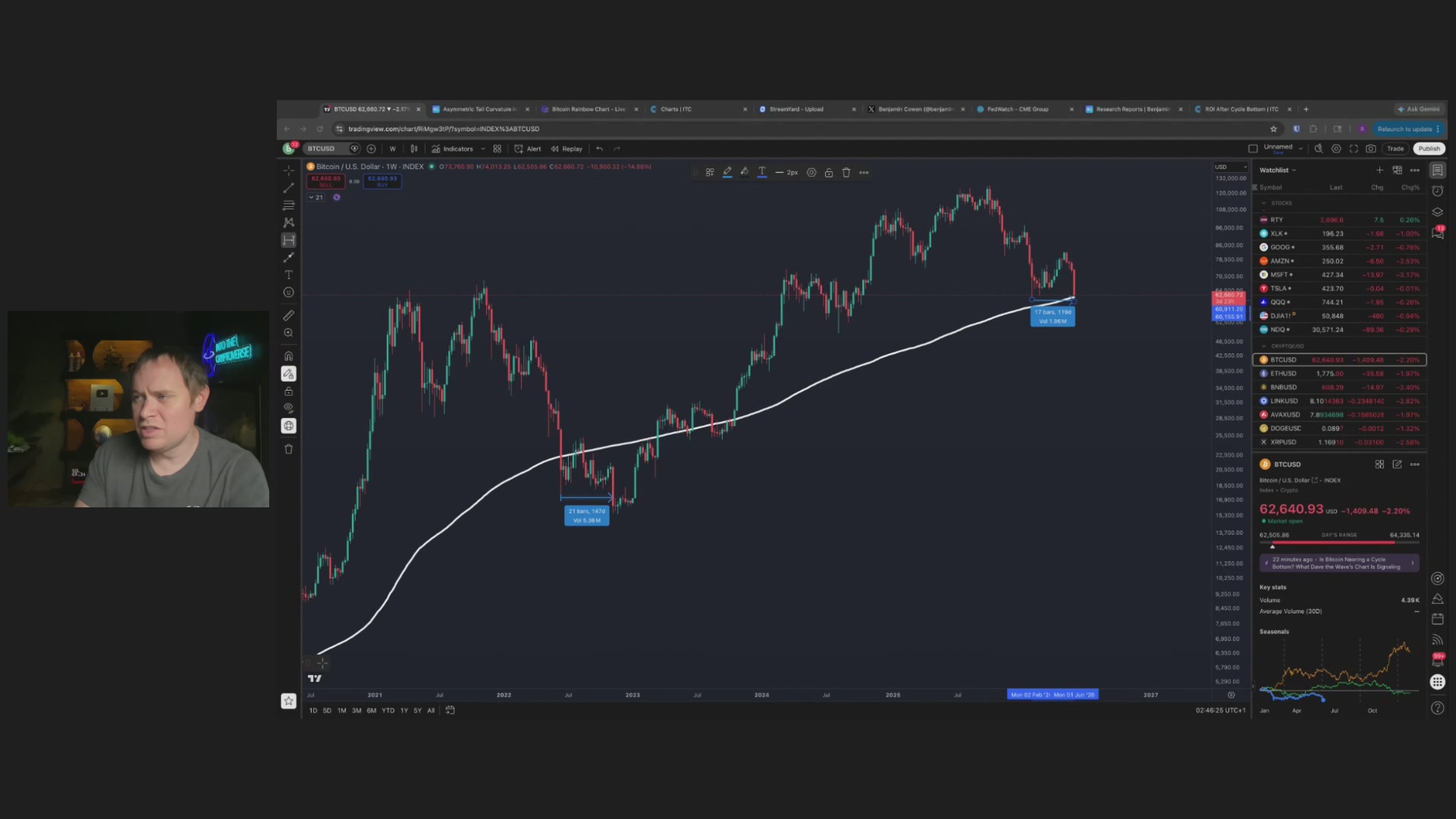Select the crosshair cursor tool
The image size is (1456, 819).
pyautogui.click(x=289, y=171)
